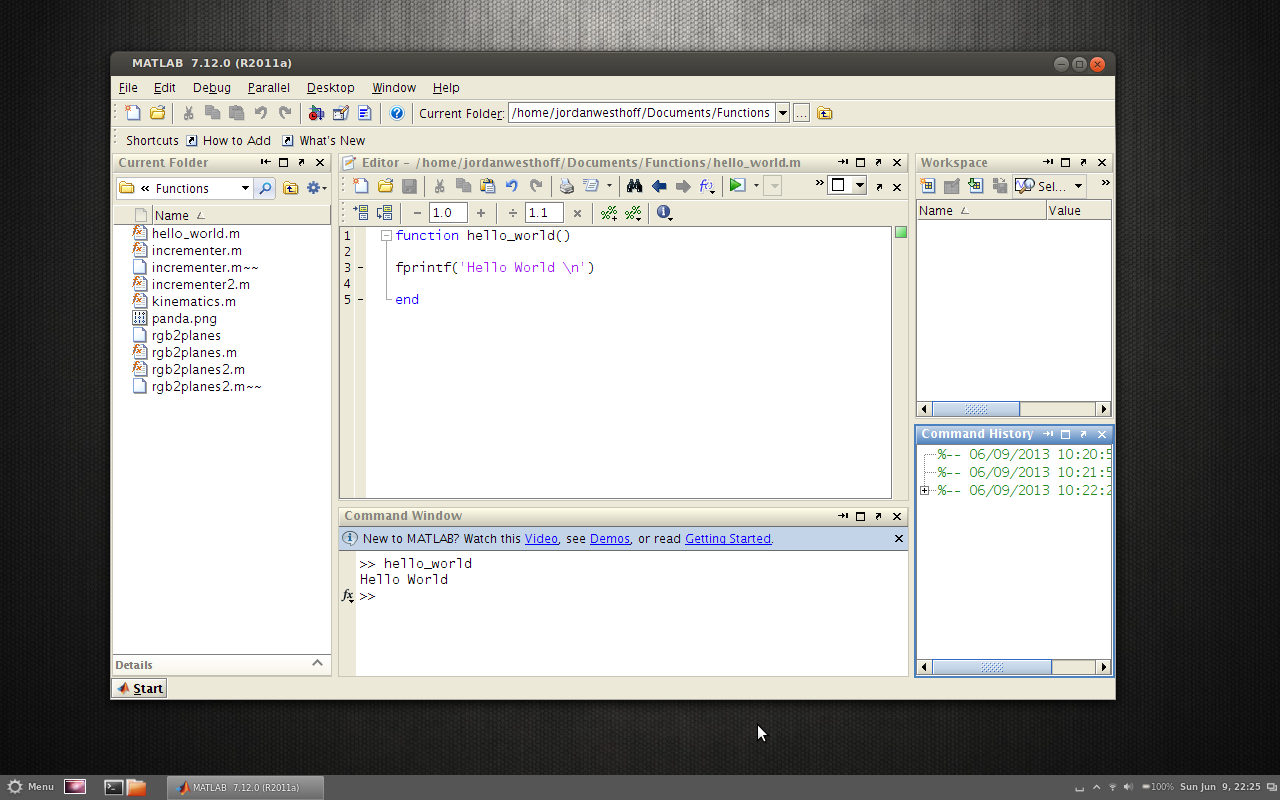Show more Workspace toolbar items chevron
Screen dimensions: 1280x800
[x=1105, y=183]
